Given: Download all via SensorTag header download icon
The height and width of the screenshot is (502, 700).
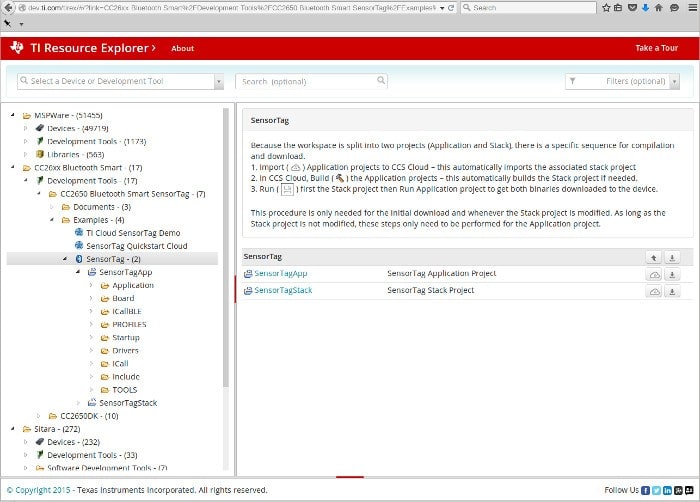Looking at the screenshot, I should [x=672, y=258].
